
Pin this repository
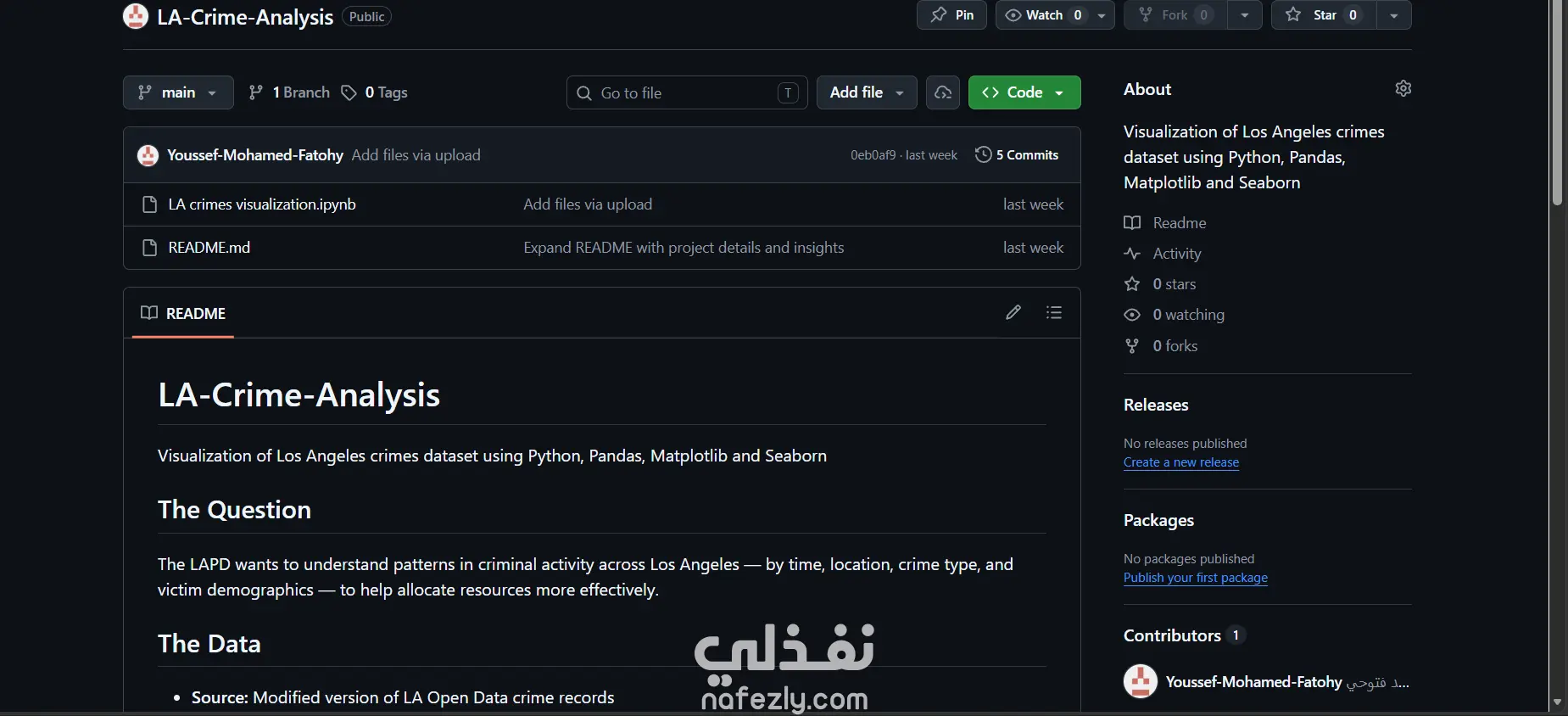951,15
